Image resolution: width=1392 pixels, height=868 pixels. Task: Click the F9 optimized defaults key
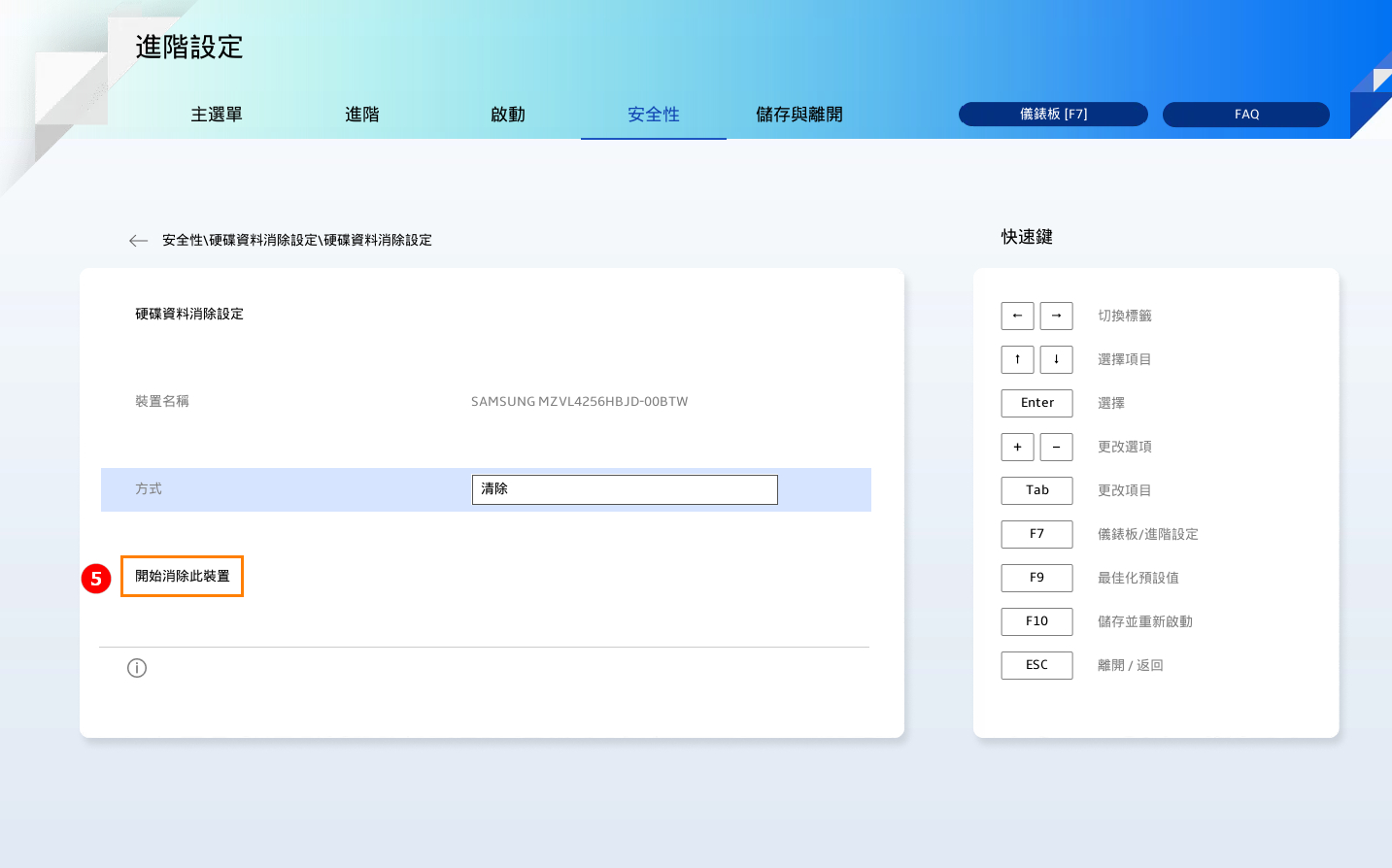point(1036,578)
